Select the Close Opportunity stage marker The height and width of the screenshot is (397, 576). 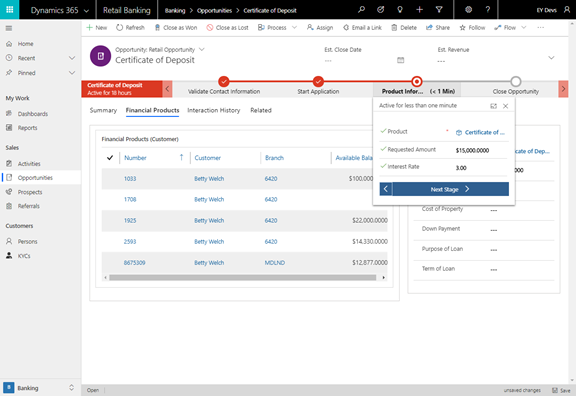[x=516, y=81]
